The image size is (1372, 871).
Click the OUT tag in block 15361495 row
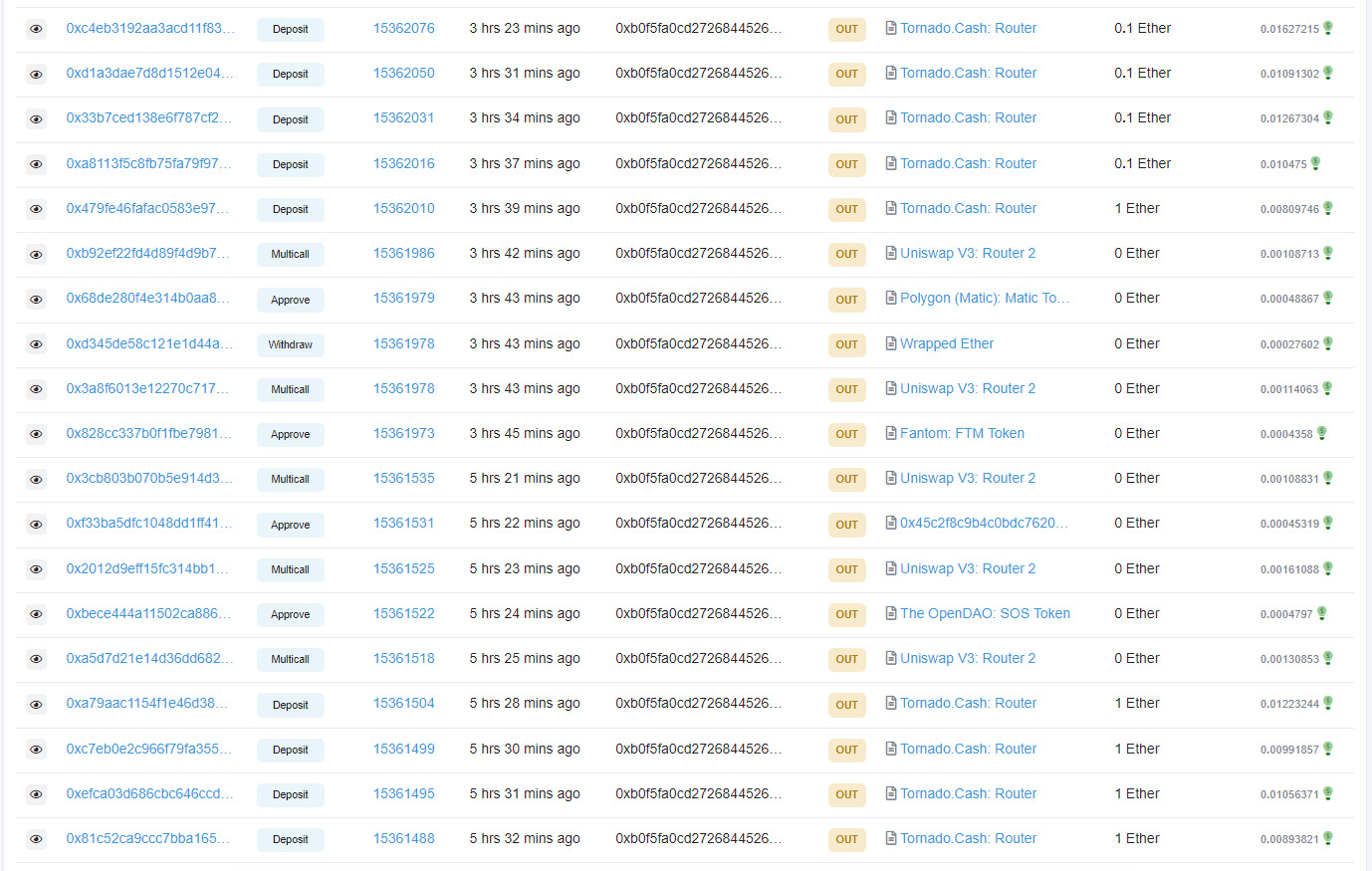[x=846, y=794]
